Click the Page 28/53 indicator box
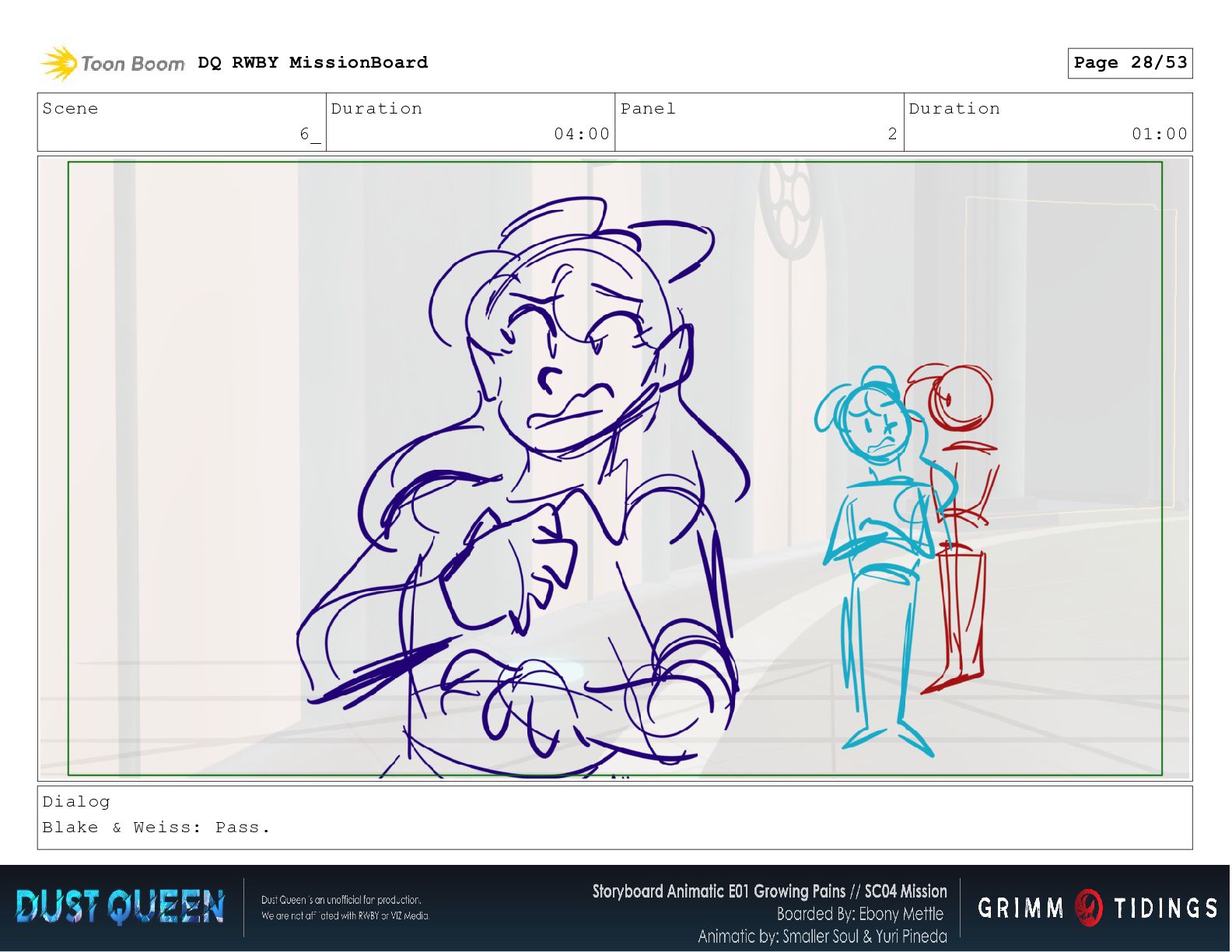This screenshot has height=952, width=1232. click(1130, 63)
